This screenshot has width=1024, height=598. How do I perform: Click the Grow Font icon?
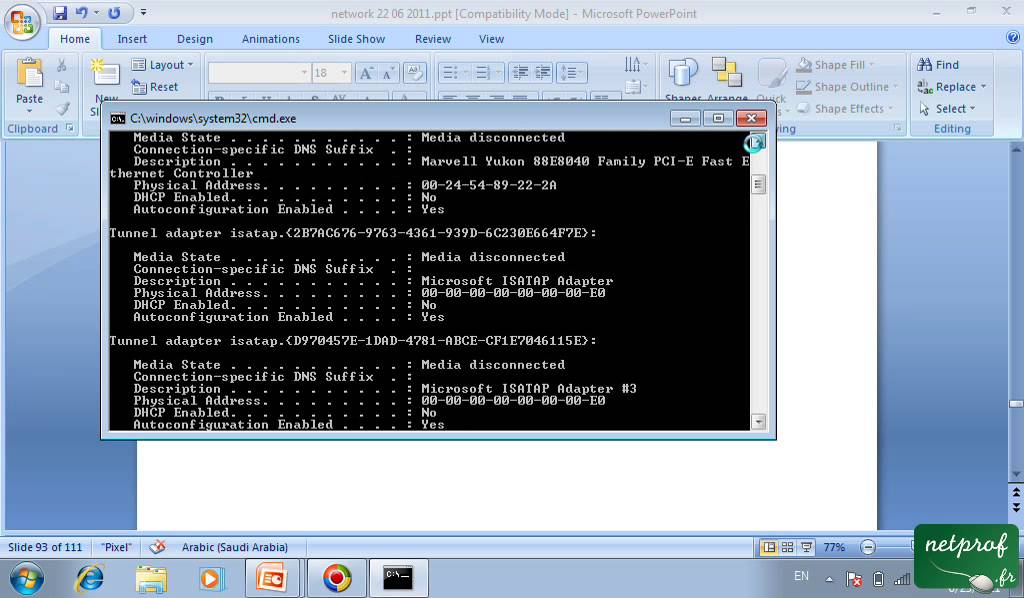coord(366,72)
